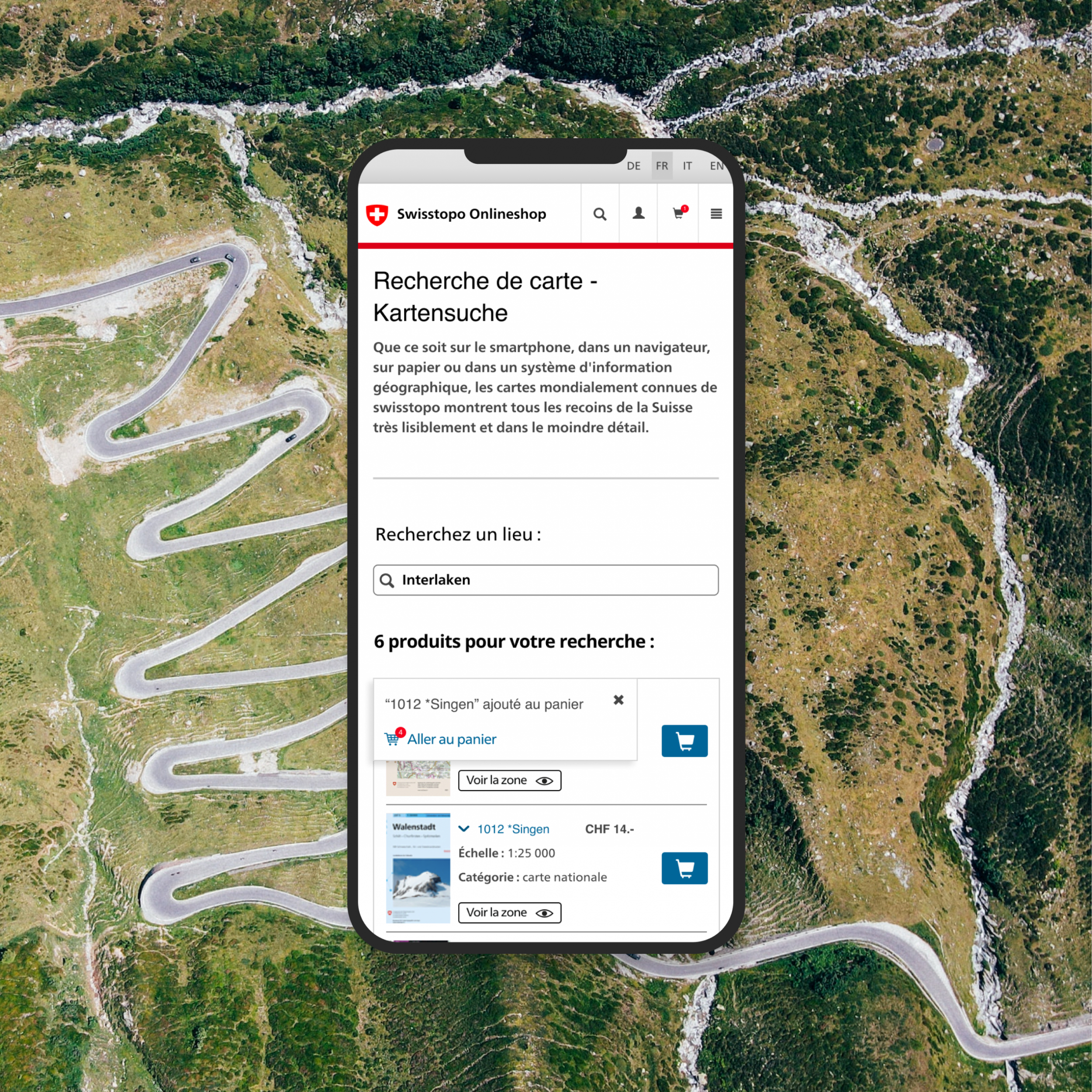This screenshot has width=1092, height=1092.
Task: Switch language to IT
Action: (687, 166)
